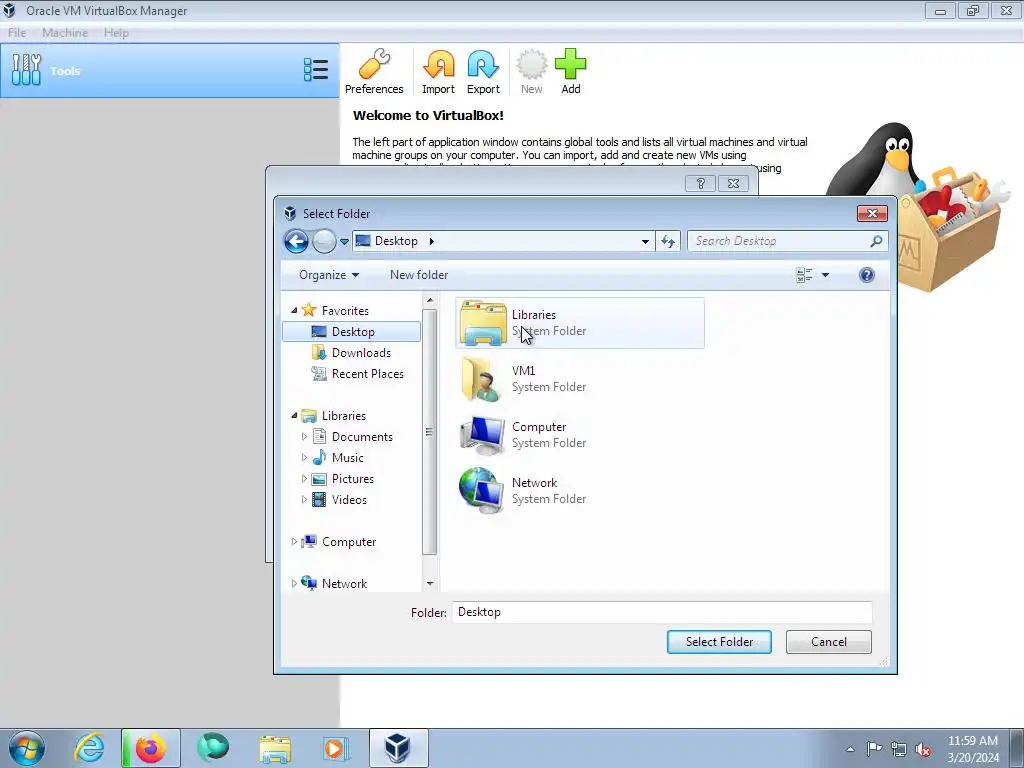Image resolution: width=1024 pixels, height=768 pixels.
Task: Expand the Pictures library node
Action: (304, 479)
